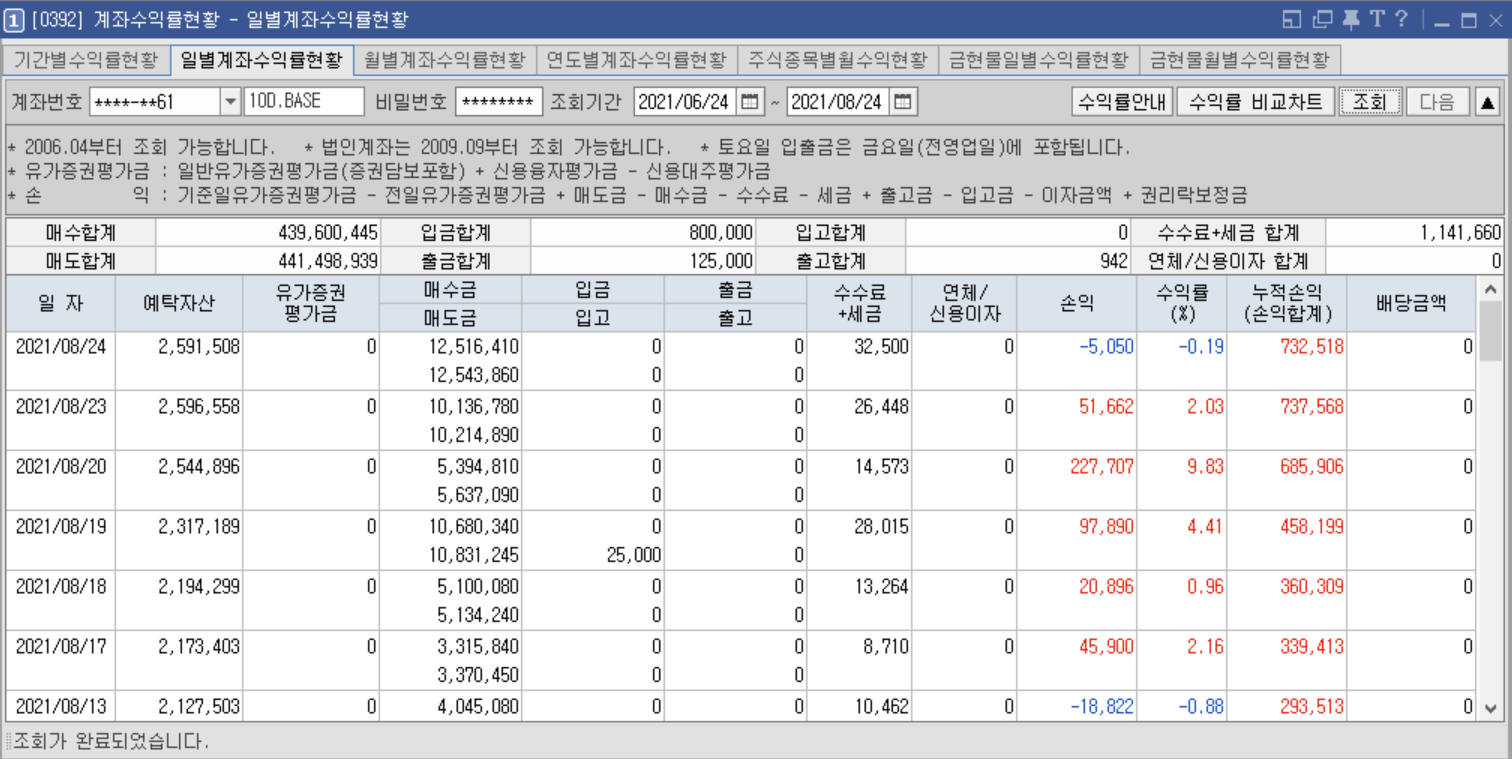The height and width of the screenshot is (759, 1512).
Task: Click the 연체/ 신용이자 column header
Action: [965, 304]
